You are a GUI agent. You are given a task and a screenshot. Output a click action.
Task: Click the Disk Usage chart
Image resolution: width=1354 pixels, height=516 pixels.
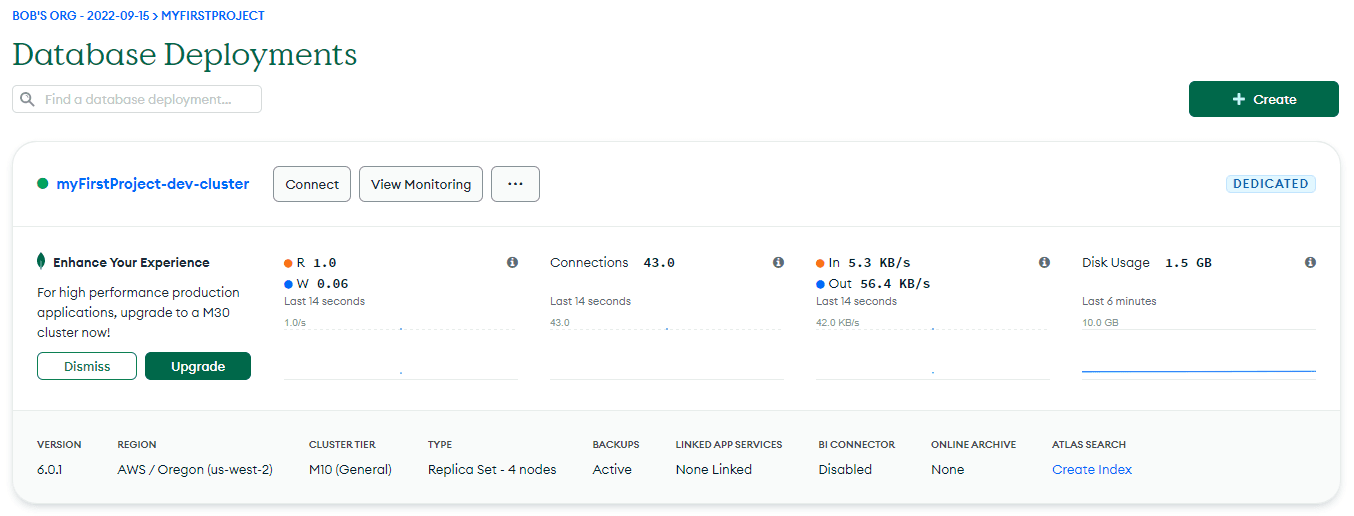pos(1198,352)
